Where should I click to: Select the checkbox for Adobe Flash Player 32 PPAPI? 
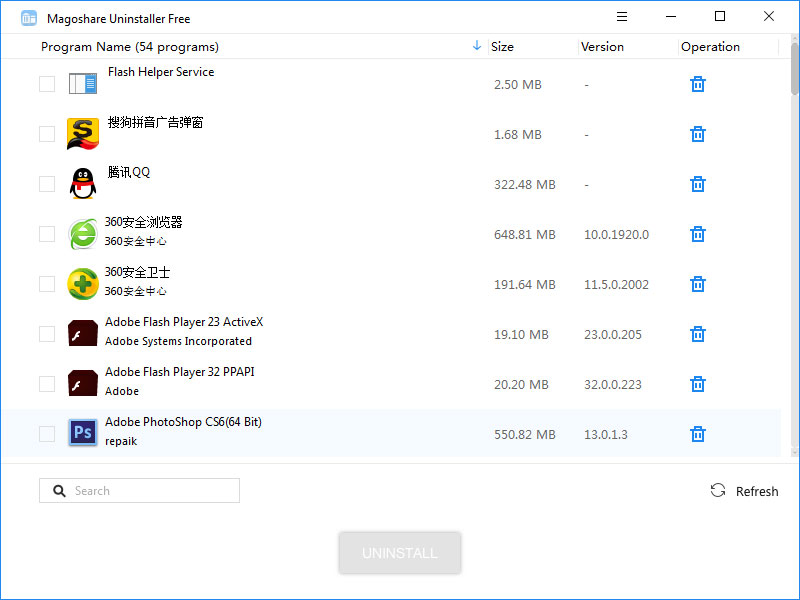(46, 383)
